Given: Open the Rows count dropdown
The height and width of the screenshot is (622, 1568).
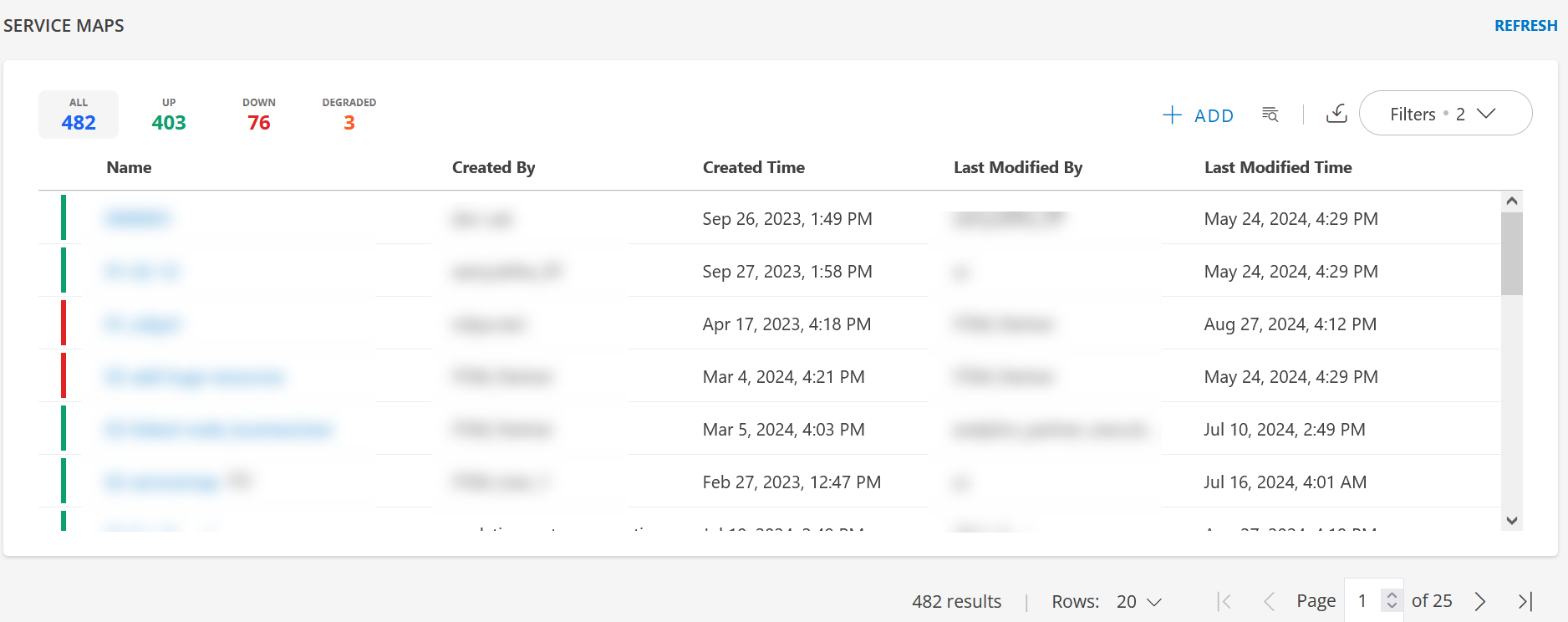Looking at the screenshot, I should (x=1138, y=600).
